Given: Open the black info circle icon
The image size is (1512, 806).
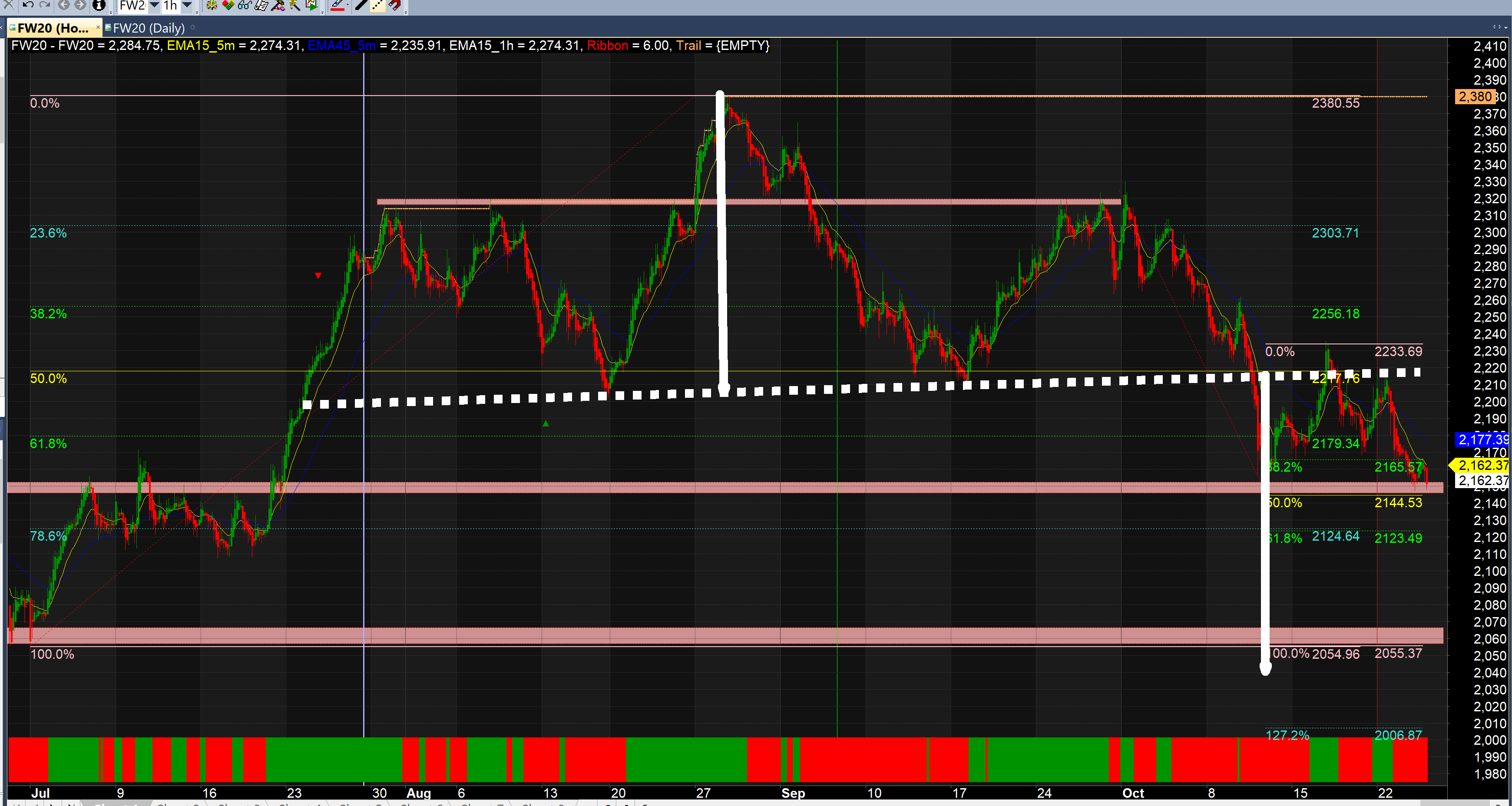Looking at the screenshot, I should point(99,5).
